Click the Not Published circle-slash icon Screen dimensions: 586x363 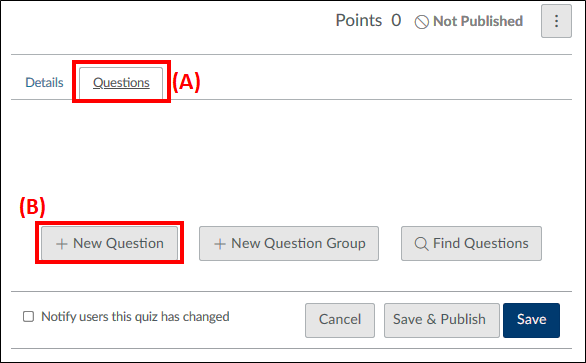[422, 22]
